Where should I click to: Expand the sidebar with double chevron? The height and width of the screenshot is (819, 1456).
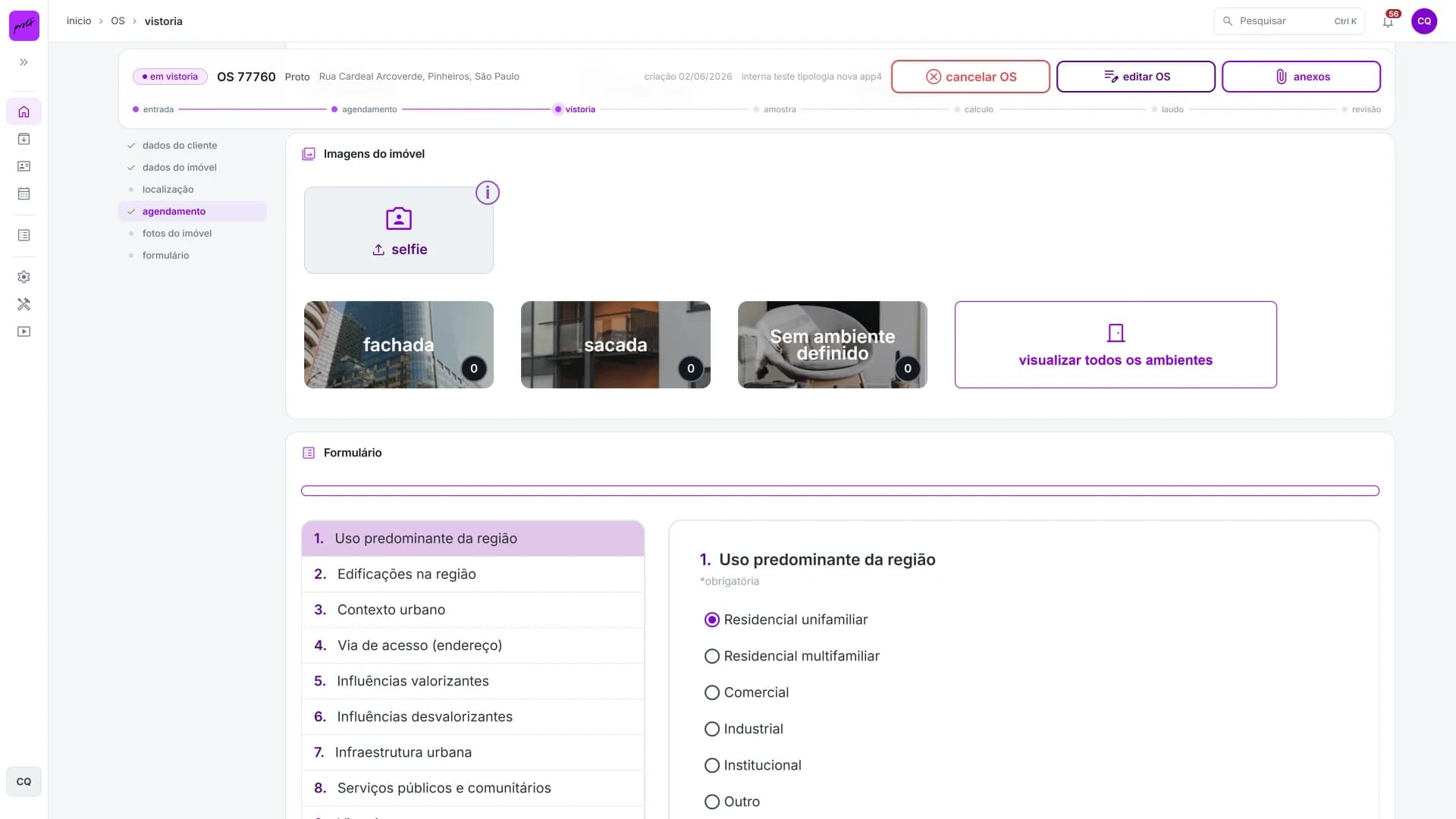tap(24, 62)
